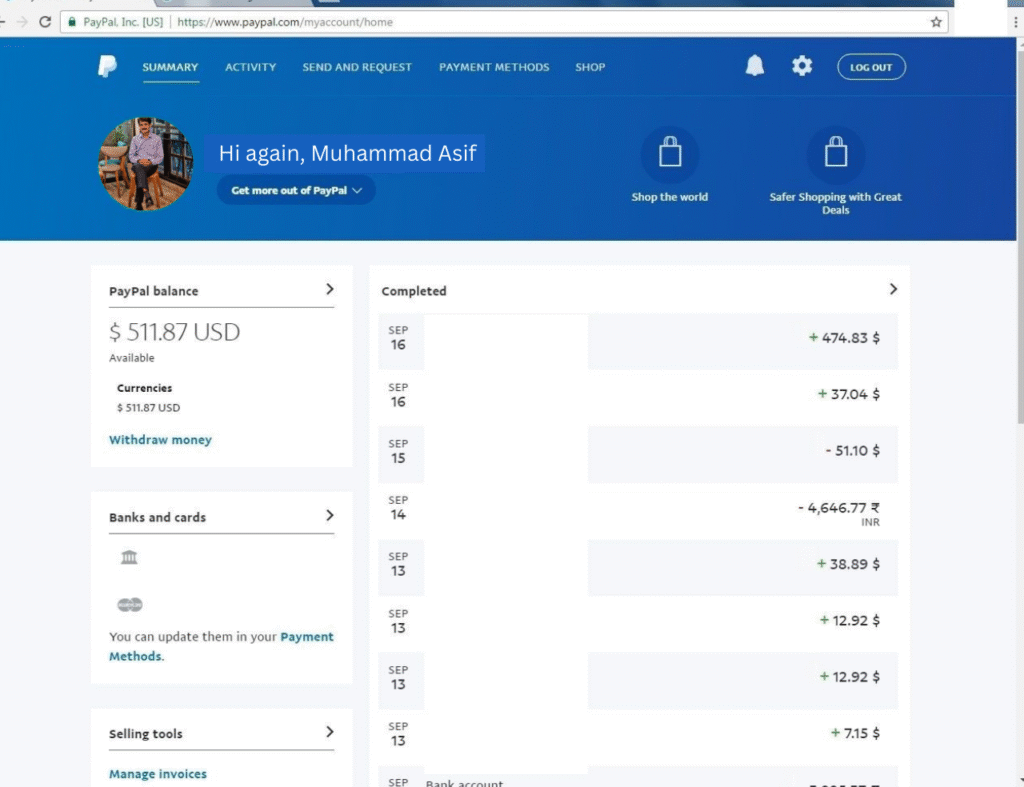Viewport: 1024px width, 787px height.
Task: Go to Send and Request tab
Action: [357, 67]
